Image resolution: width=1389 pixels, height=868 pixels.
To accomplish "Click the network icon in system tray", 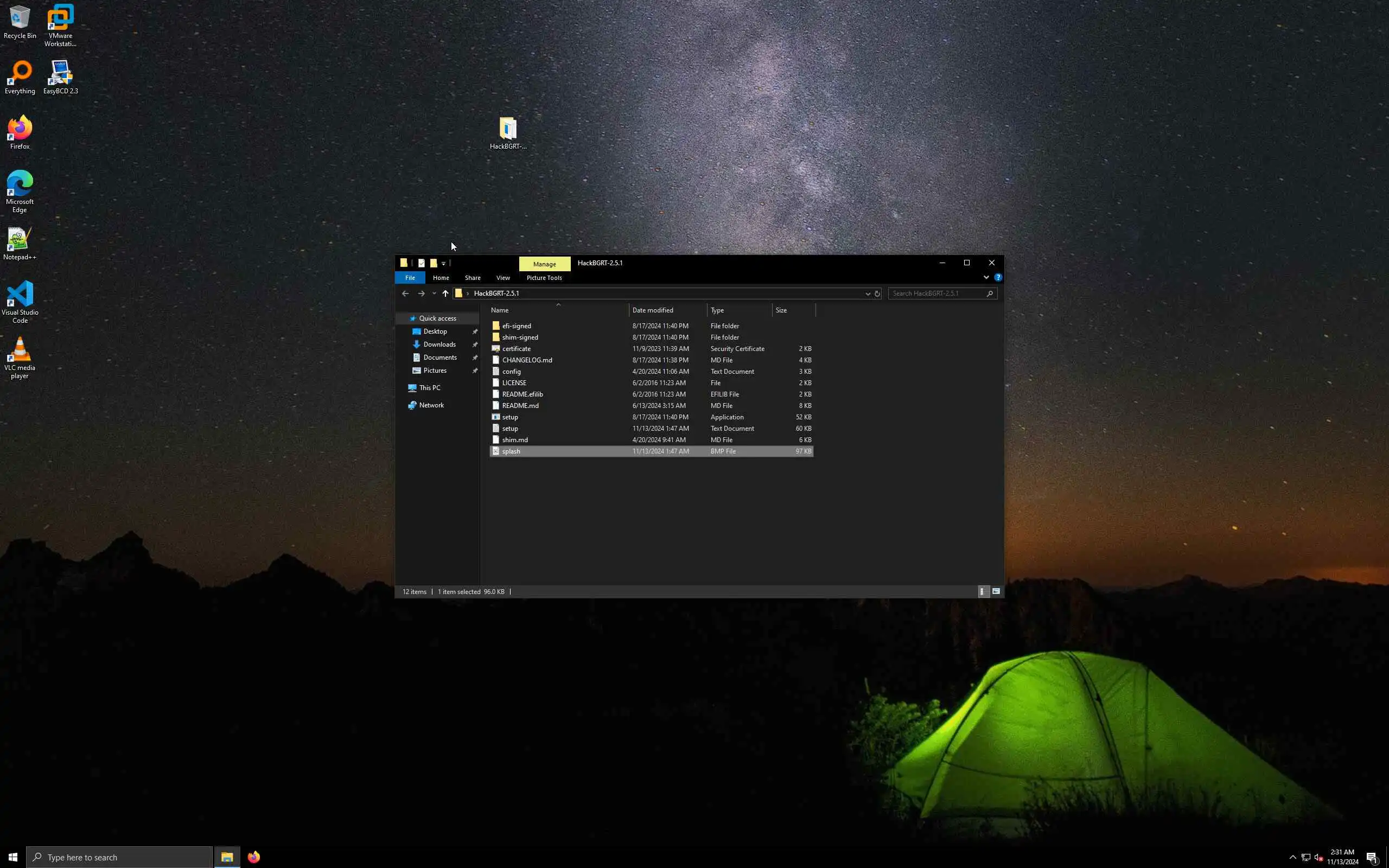I will 1306,857.
